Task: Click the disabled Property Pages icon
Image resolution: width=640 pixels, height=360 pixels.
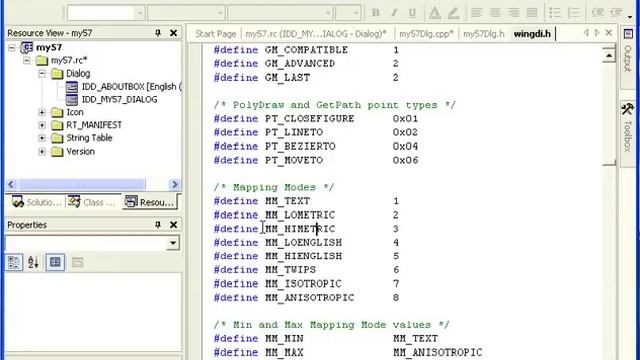Action: coord(77,262)
